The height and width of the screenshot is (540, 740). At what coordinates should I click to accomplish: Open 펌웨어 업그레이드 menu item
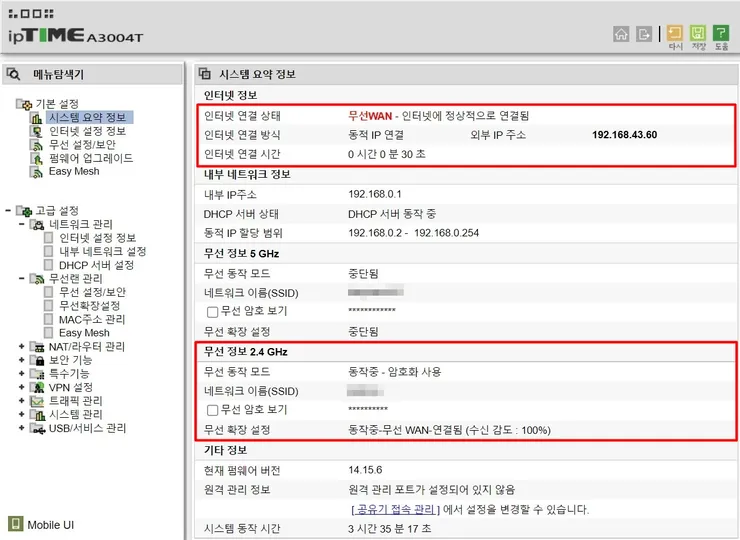[91, 158]
